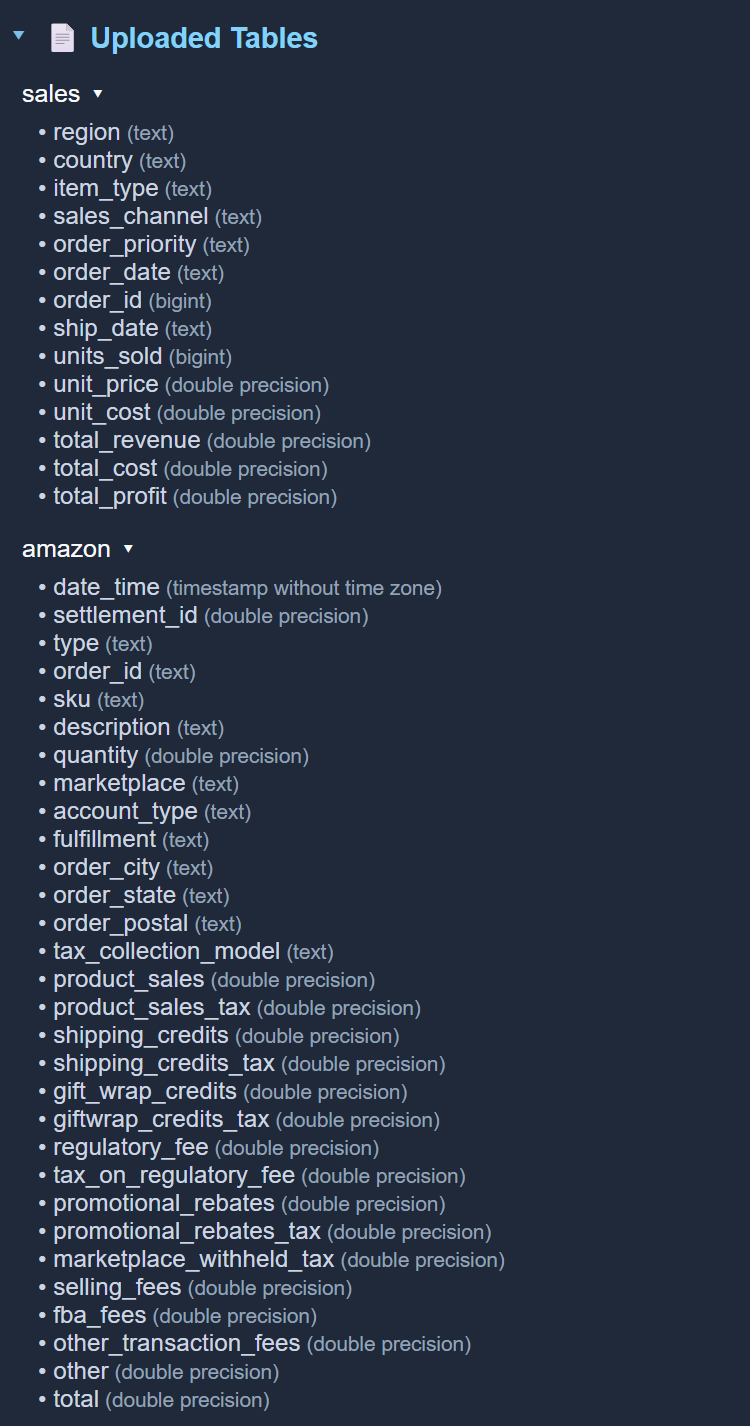Screen dimensions: 750x1426
Task: Click the date_time column in amazon
Action: click(x=106, y=587)
